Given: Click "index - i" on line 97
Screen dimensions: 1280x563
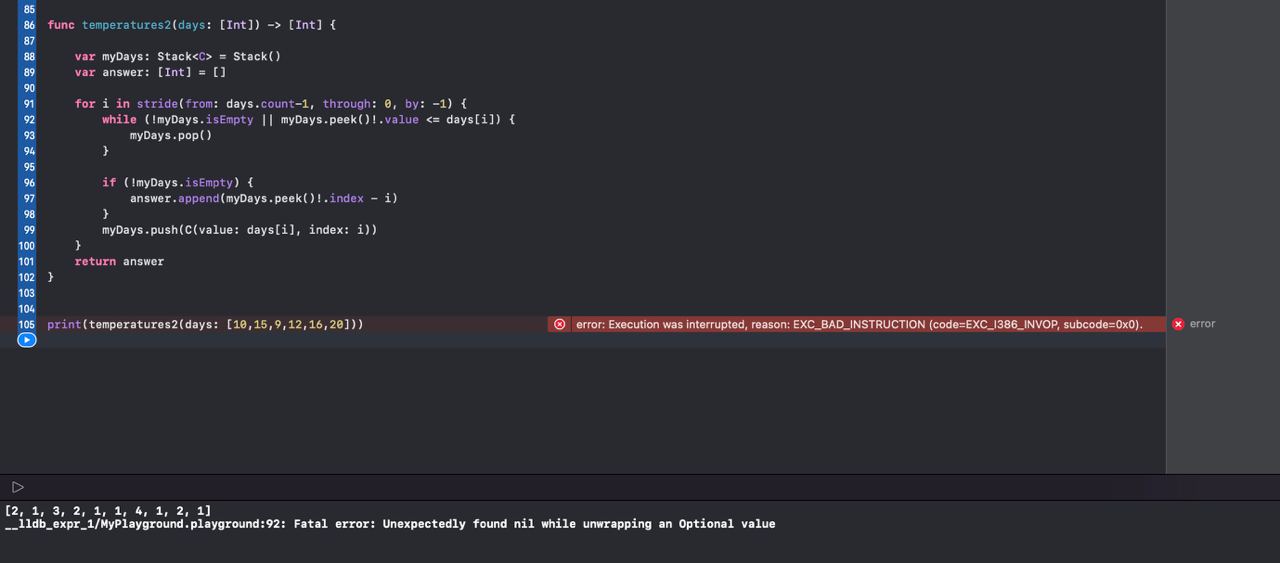Looking at the screenshot, I should tap(360, 199).
